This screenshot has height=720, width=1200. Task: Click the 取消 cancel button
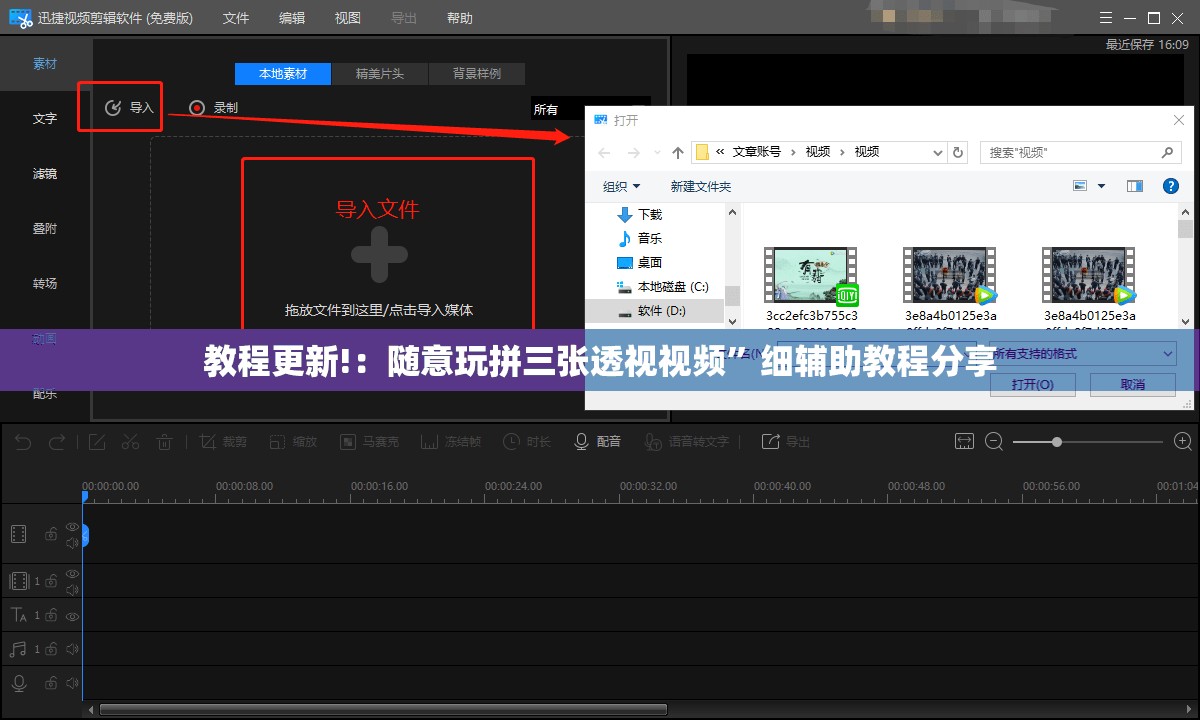pyautogui.click(x=1133, y=384)
